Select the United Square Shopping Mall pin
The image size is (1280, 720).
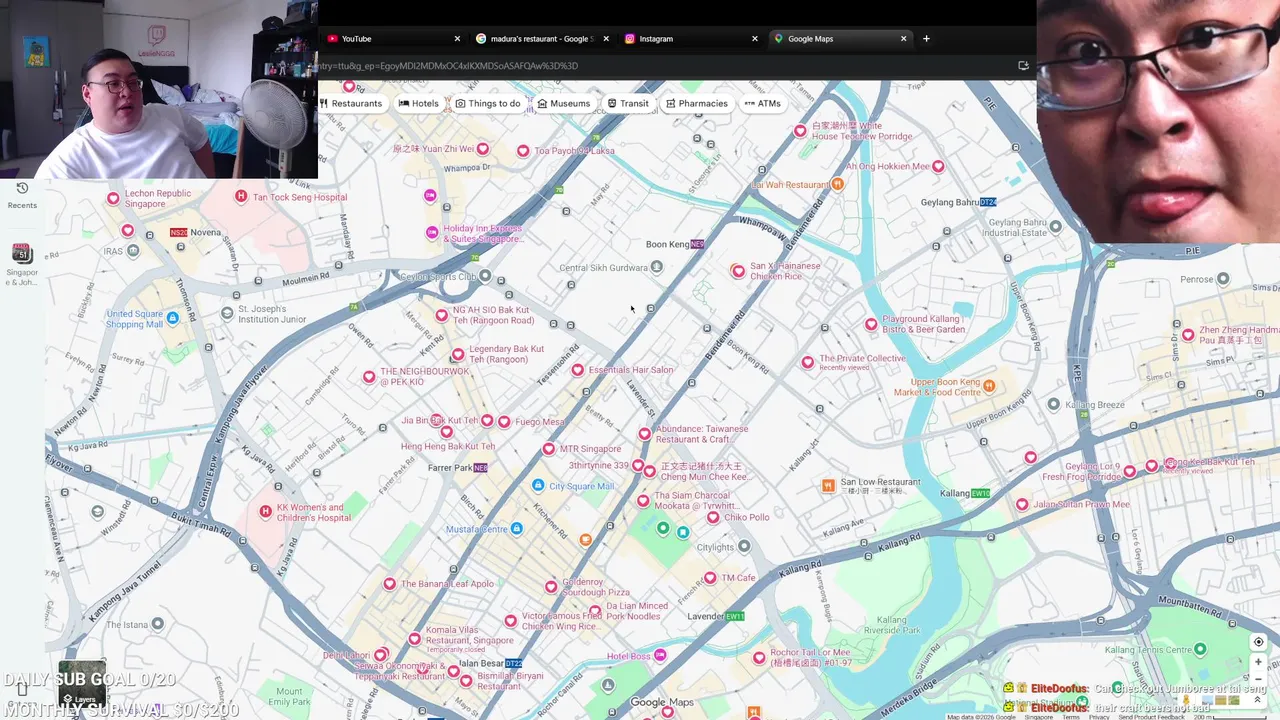pyautogui.click(x=173, y=318)
